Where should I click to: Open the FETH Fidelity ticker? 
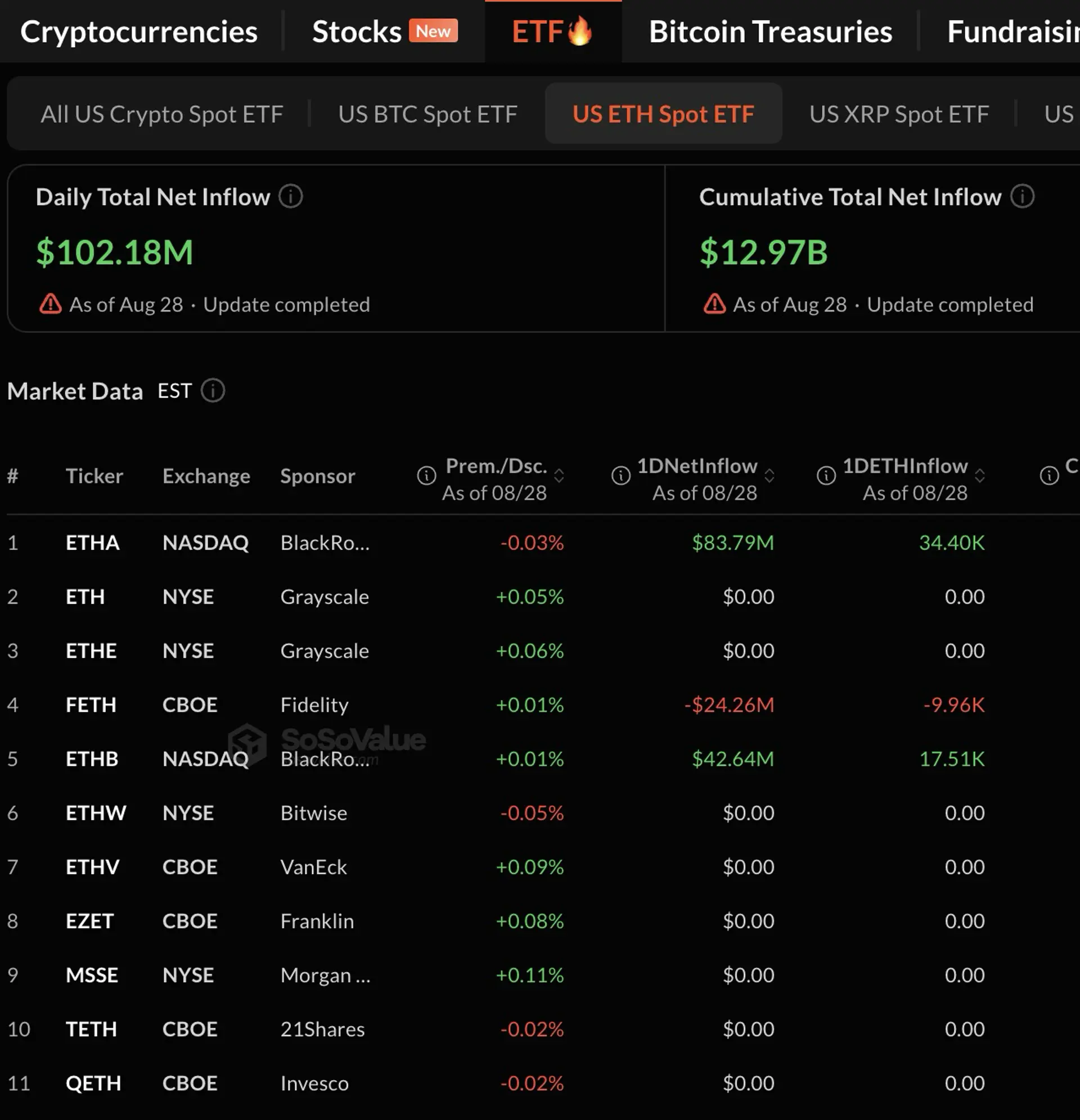[91, 704]
